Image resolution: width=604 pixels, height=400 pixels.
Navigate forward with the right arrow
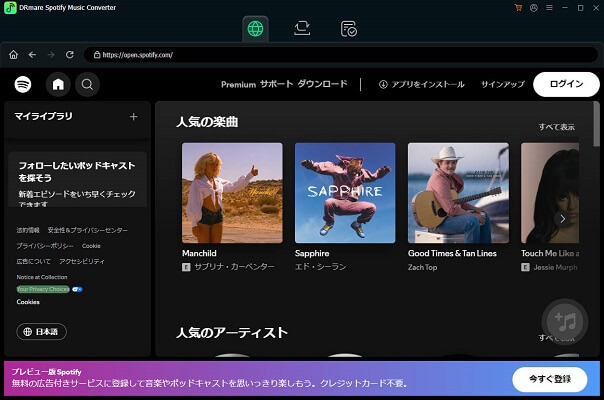(51, 55)
